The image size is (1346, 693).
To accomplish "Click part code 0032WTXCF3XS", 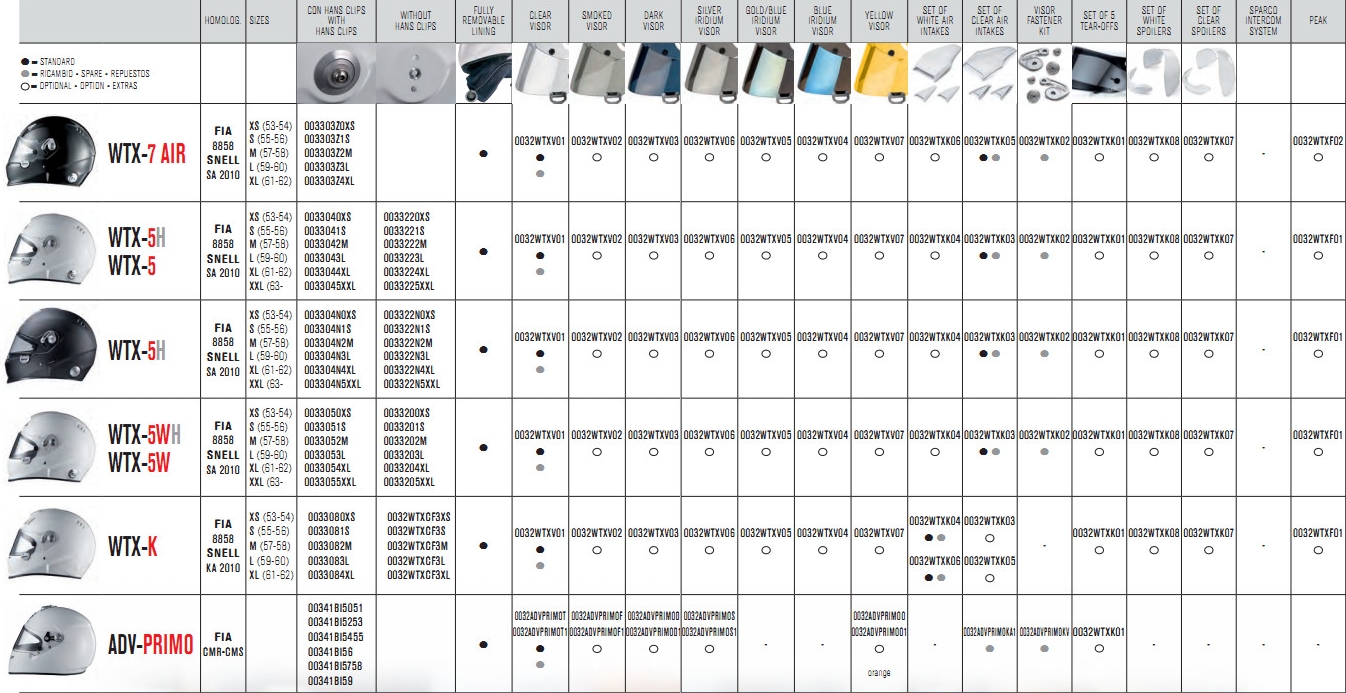I will point(419,517).
